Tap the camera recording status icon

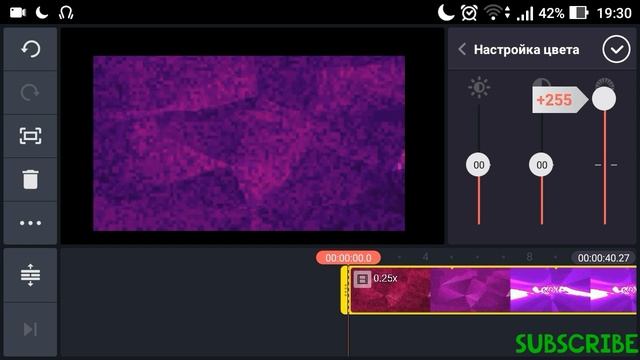18,13
